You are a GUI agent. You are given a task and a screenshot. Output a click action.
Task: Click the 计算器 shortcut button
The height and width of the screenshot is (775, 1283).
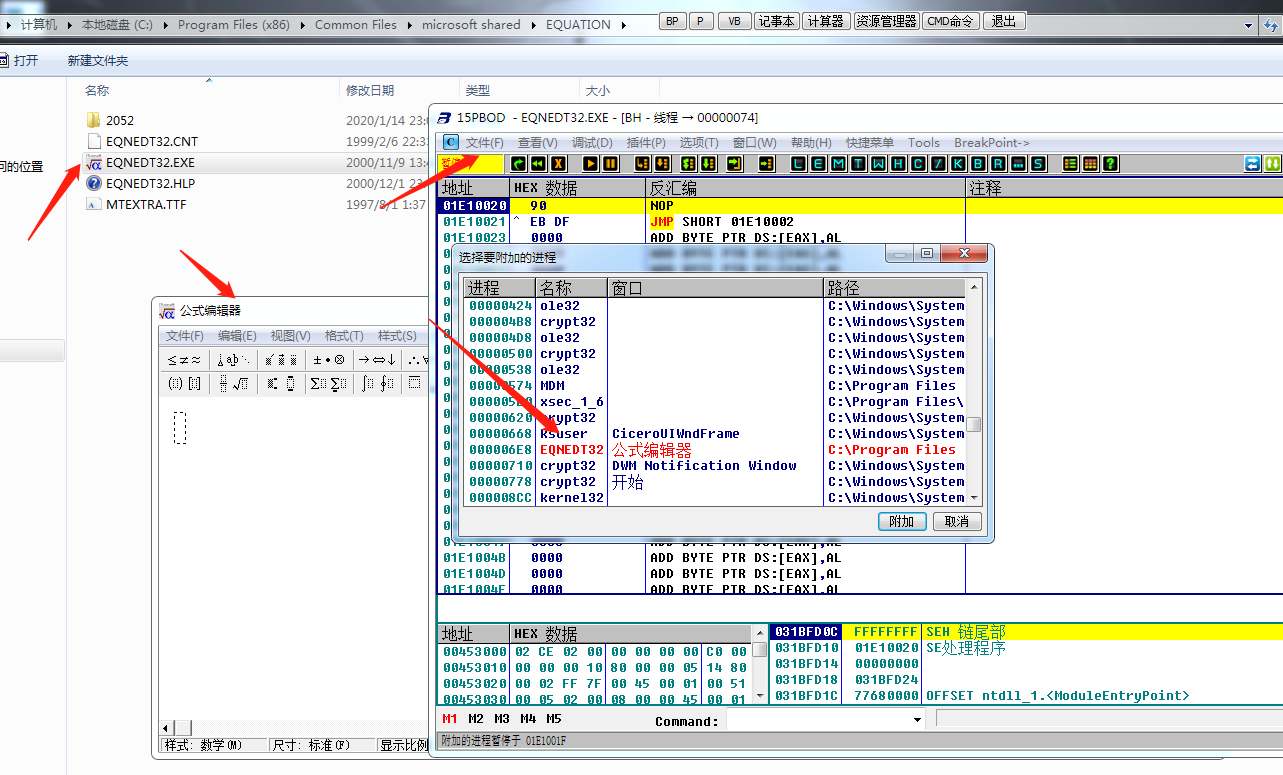(x=826, y=21)
